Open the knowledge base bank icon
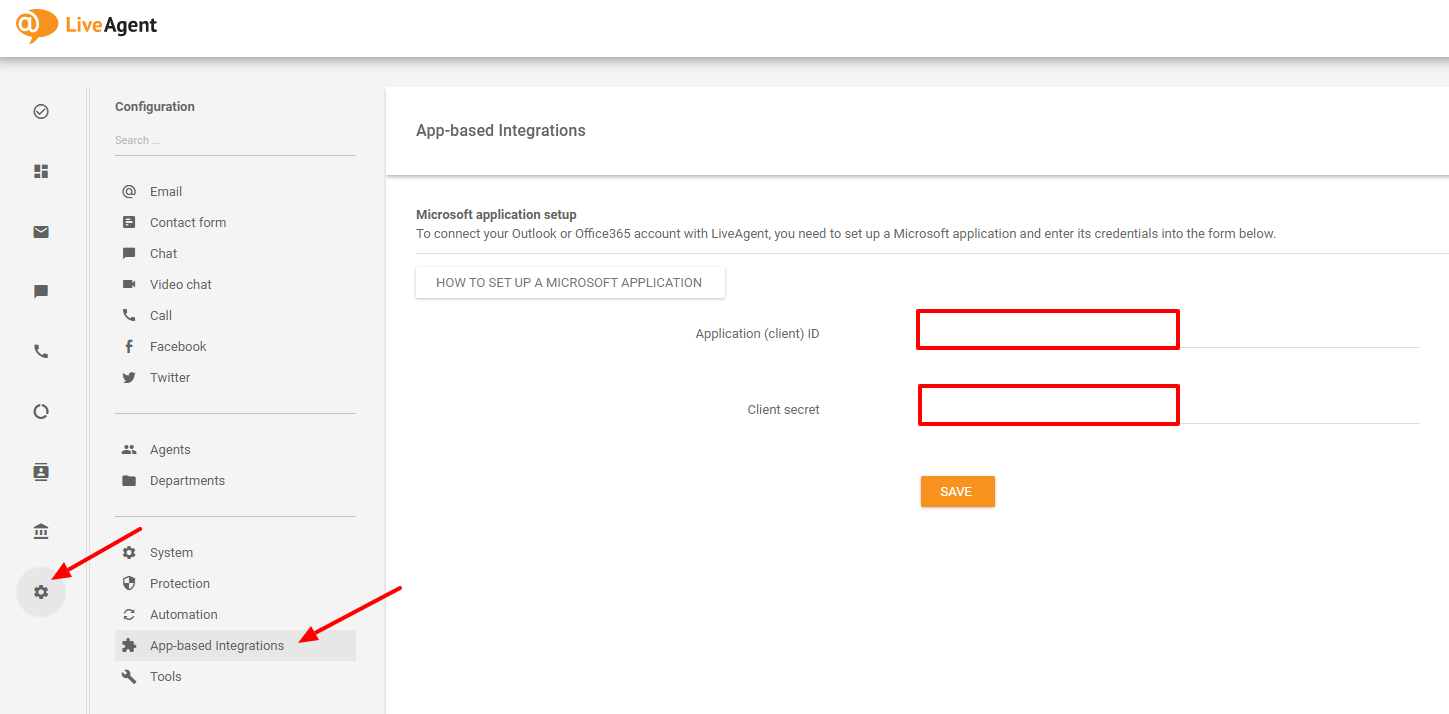Viewport: 1449px width, 714px height. (41, 532)
